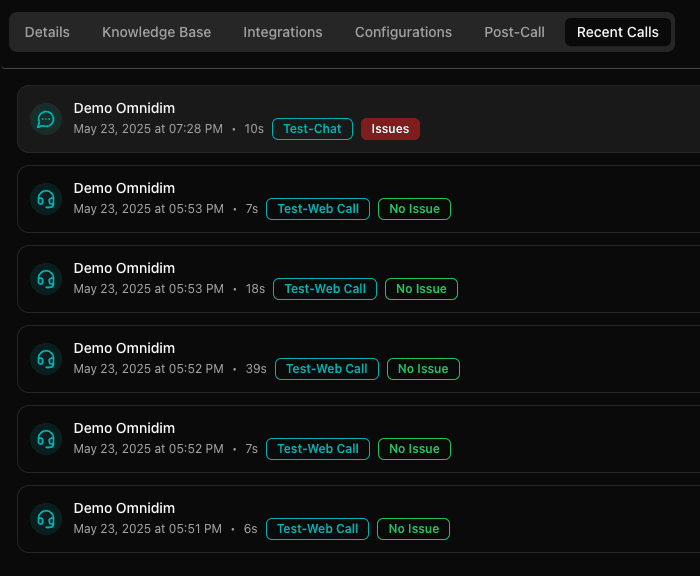Click headset icon of the 05:52 PM 7s call
700x576 pixels.
coord(45,439)
